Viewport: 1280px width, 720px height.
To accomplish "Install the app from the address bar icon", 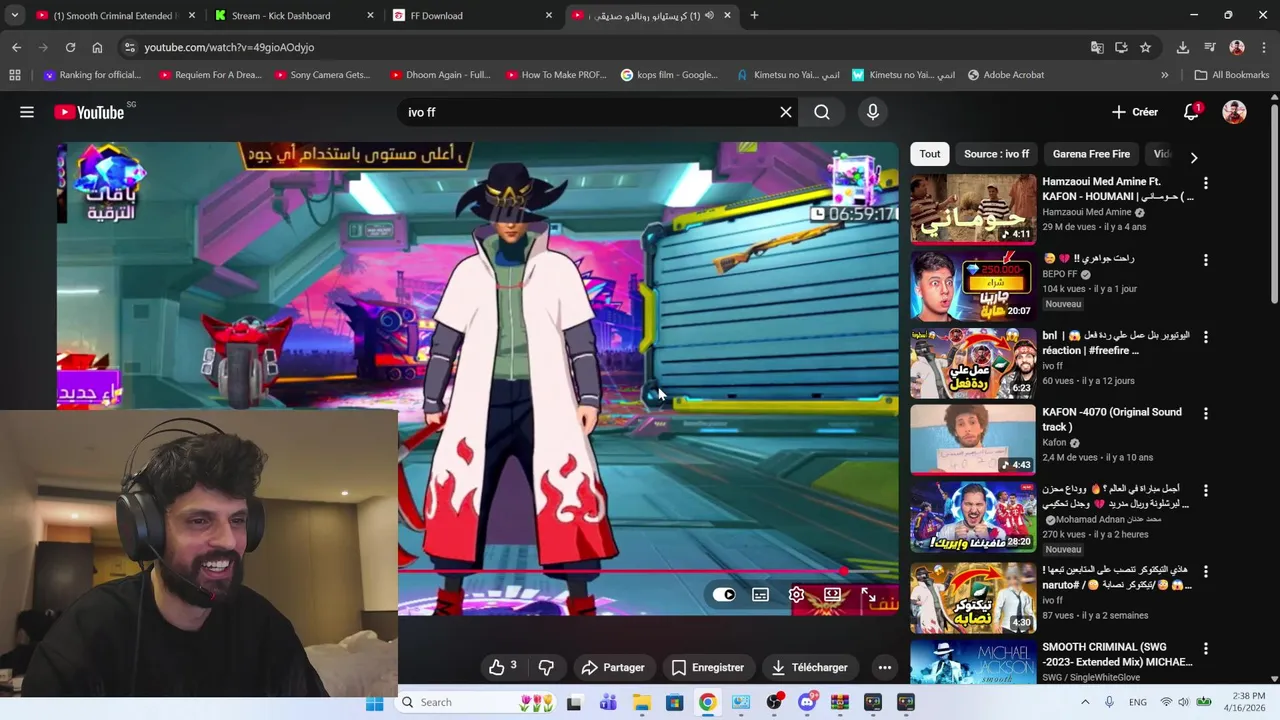I will tap(1121, 47).
